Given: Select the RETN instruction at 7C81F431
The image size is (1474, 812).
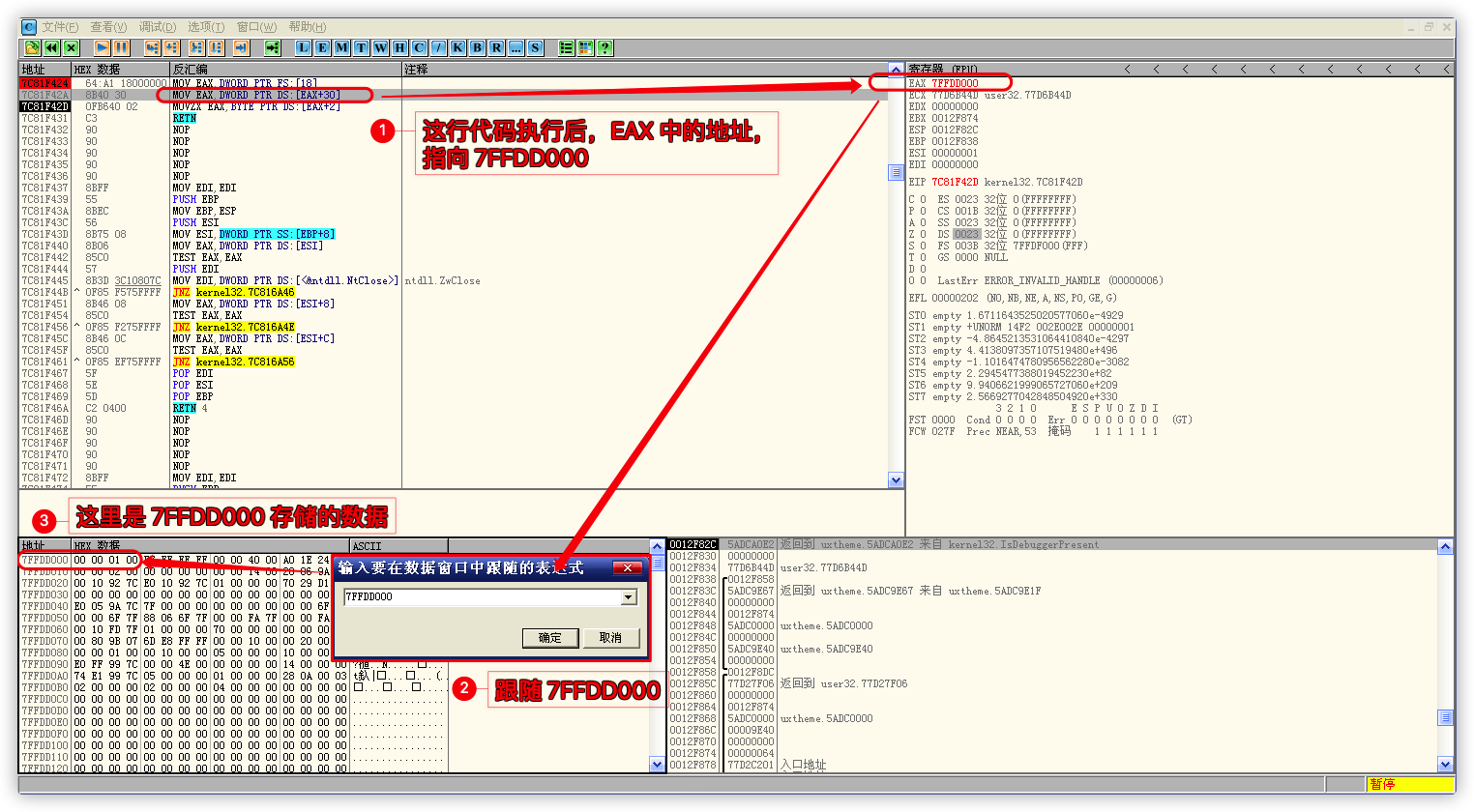Looking at the screenshot, I should [185, 118].
